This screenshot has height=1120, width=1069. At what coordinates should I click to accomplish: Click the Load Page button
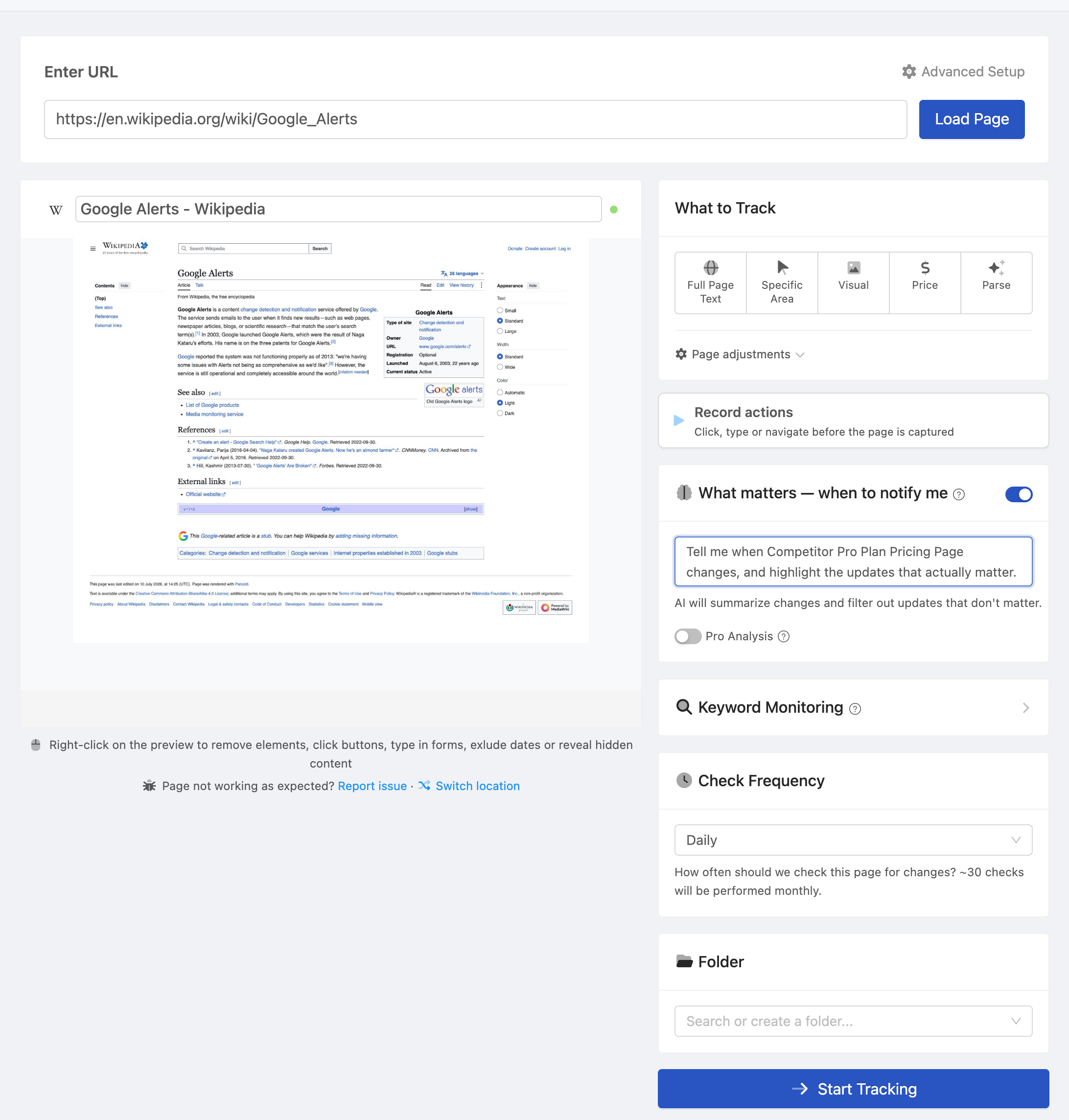click(x=972, y=119)
